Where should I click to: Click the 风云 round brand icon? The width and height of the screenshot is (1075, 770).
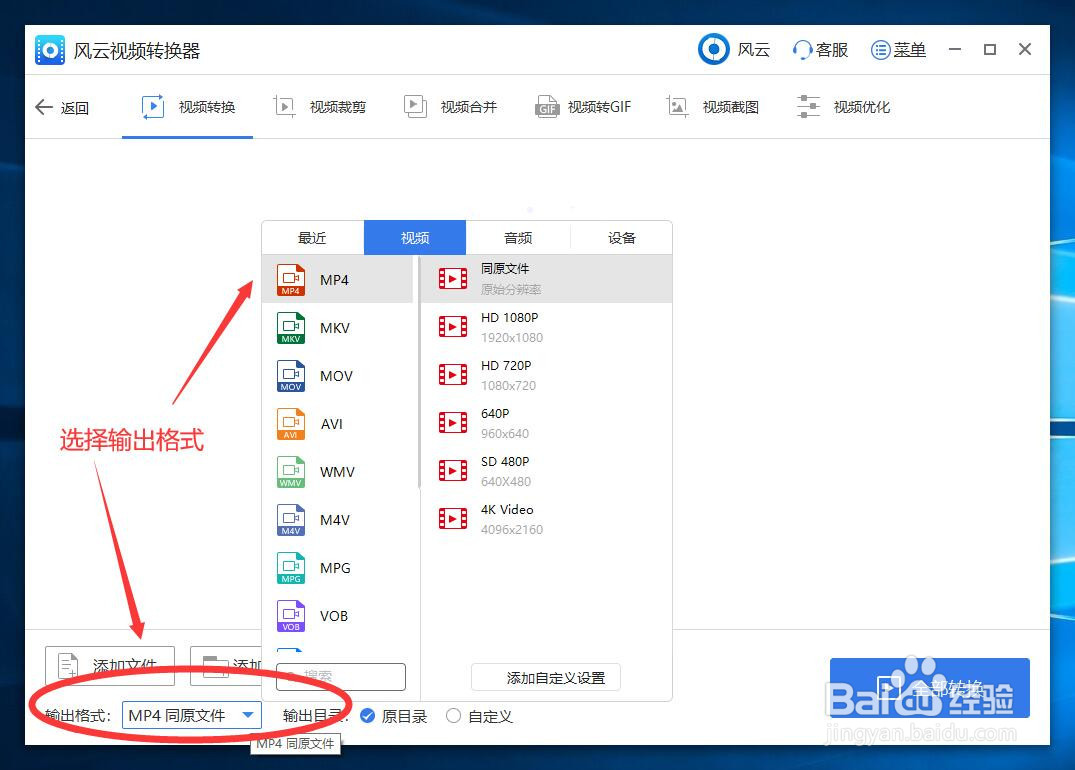tap(714, 49)
